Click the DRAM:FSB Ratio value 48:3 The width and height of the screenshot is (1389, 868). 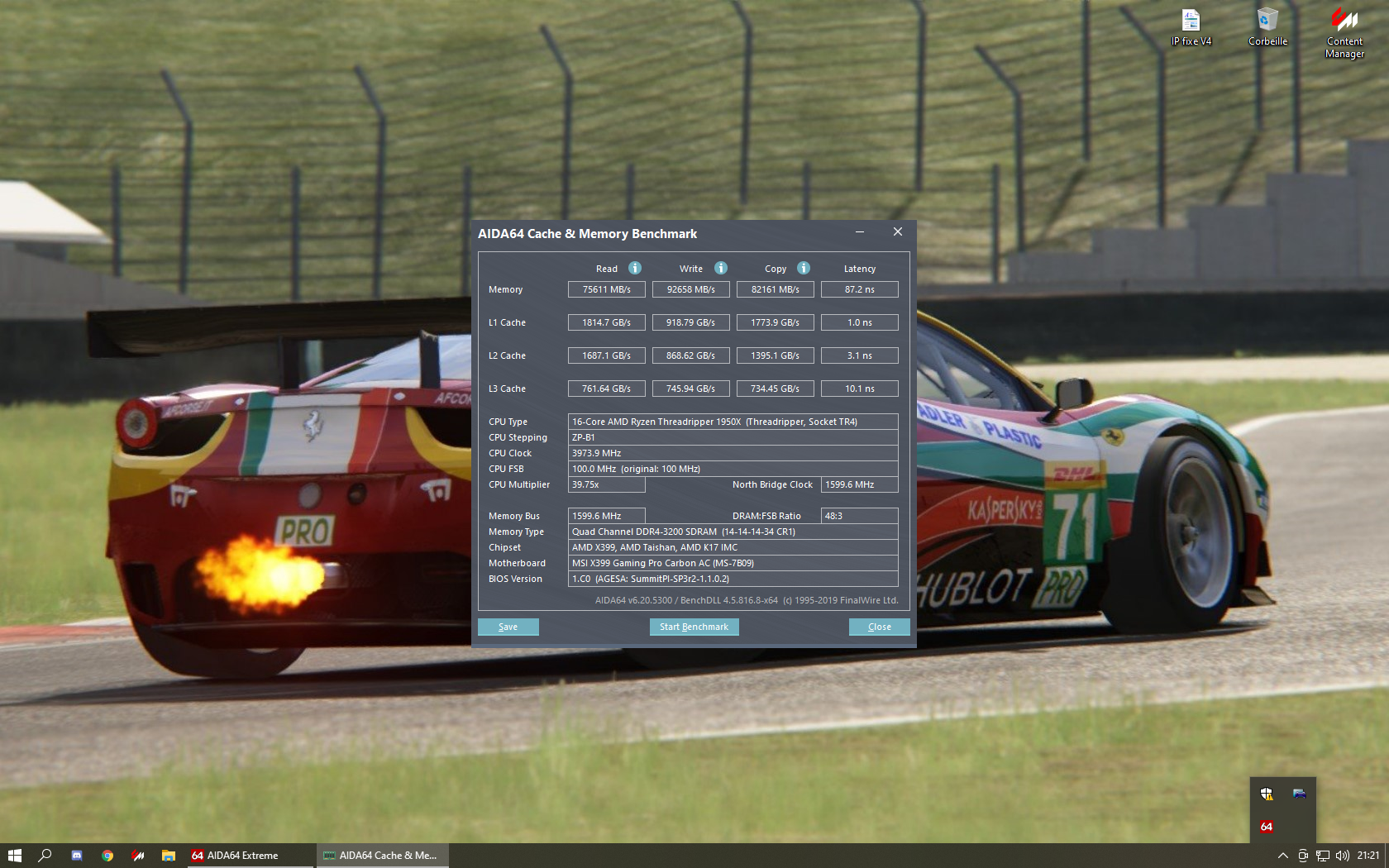(x=860, y=516)
